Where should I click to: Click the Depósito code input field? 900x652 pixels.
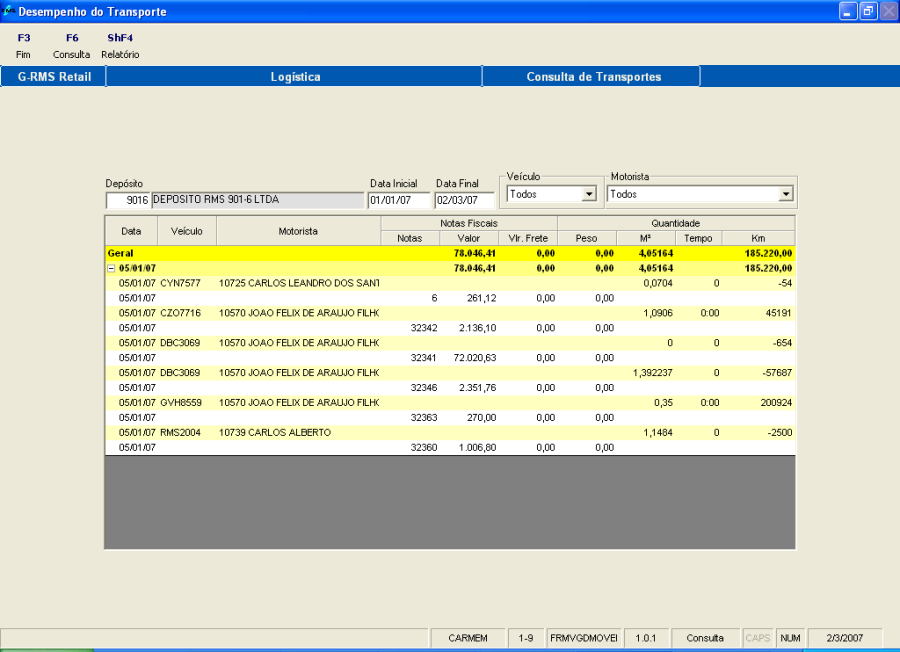[x=127, y=199]
